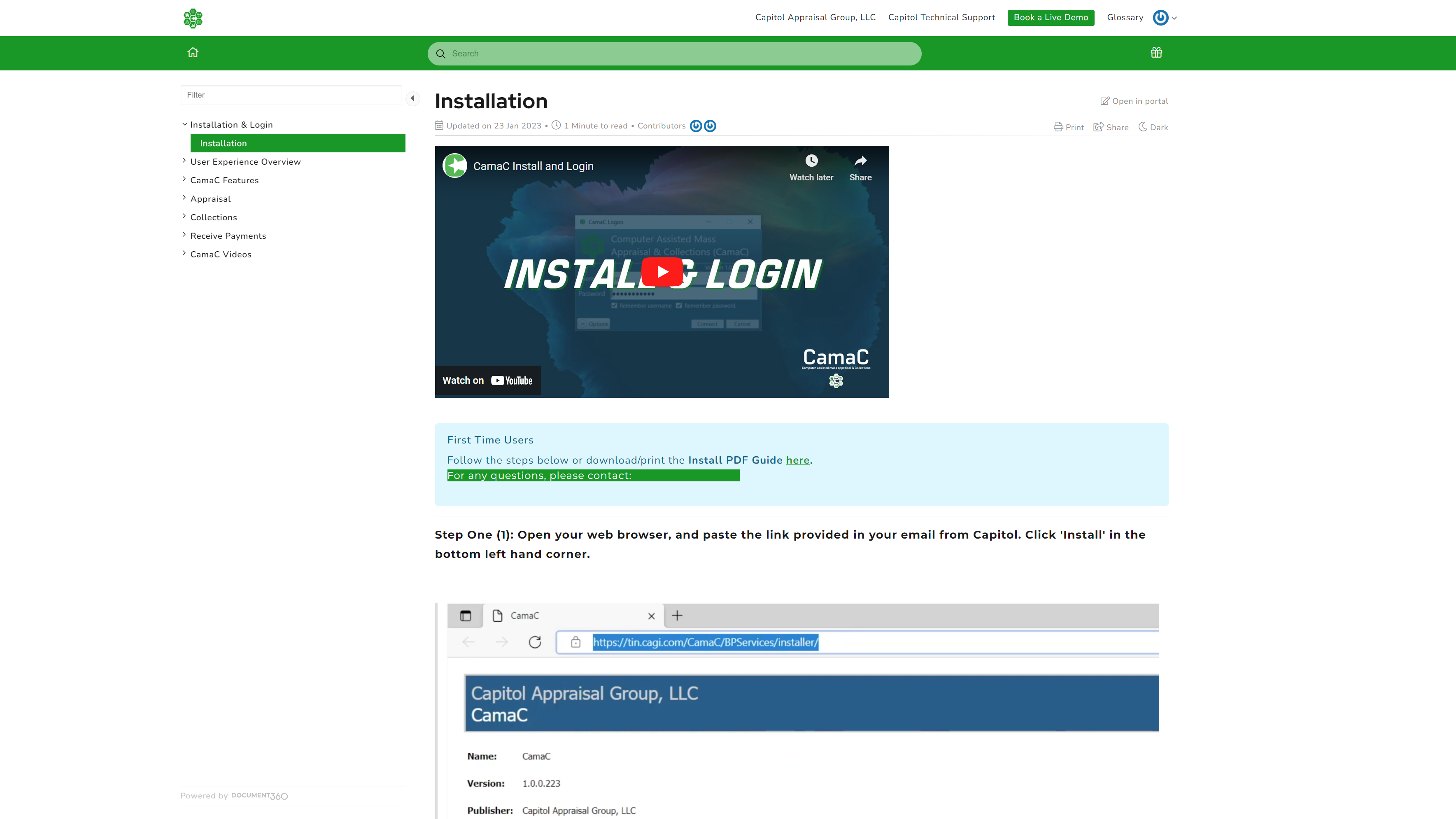Click the user profile avatar icon
1456x819 pixels.
(1160, 18)
